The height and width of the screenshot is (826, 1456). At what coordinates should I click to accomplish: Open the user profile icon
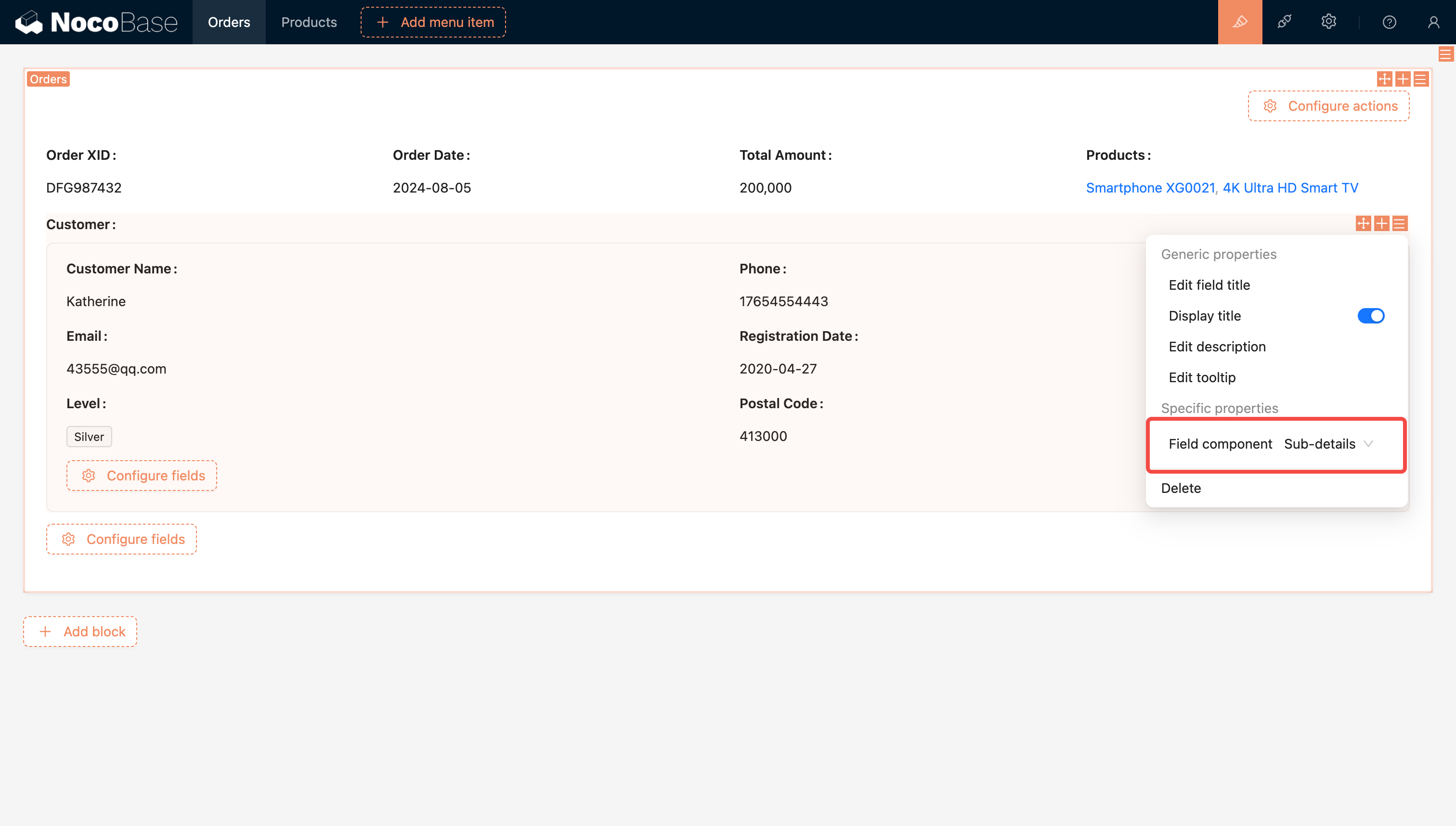coord(1433,22)
